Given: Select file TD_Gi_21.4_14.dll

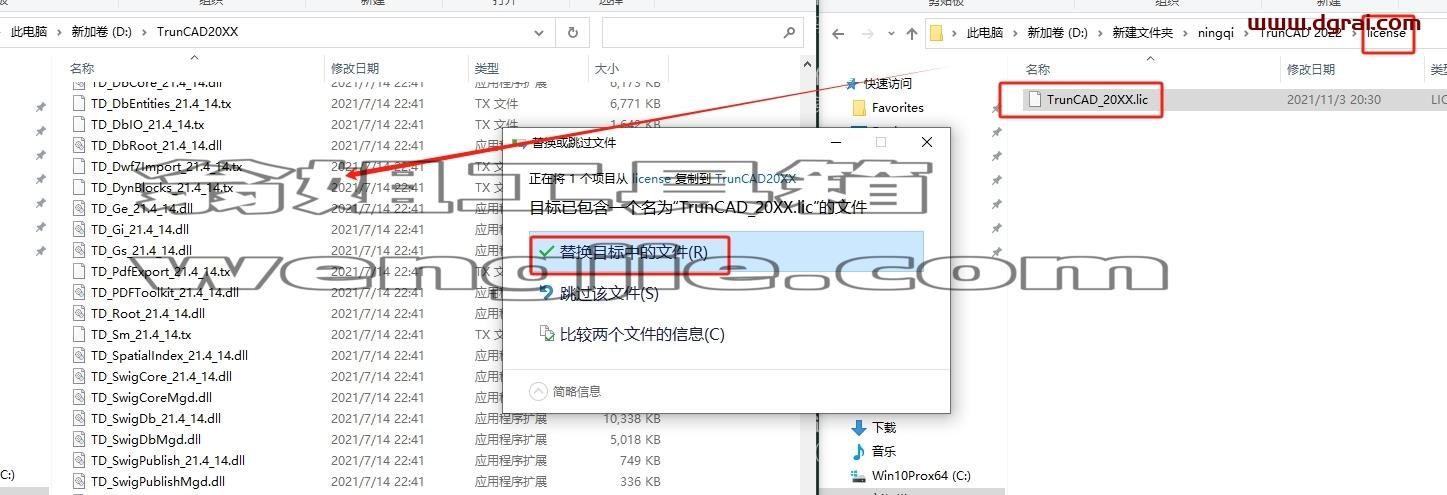Looking at the screenshot, I should [140, 229].
